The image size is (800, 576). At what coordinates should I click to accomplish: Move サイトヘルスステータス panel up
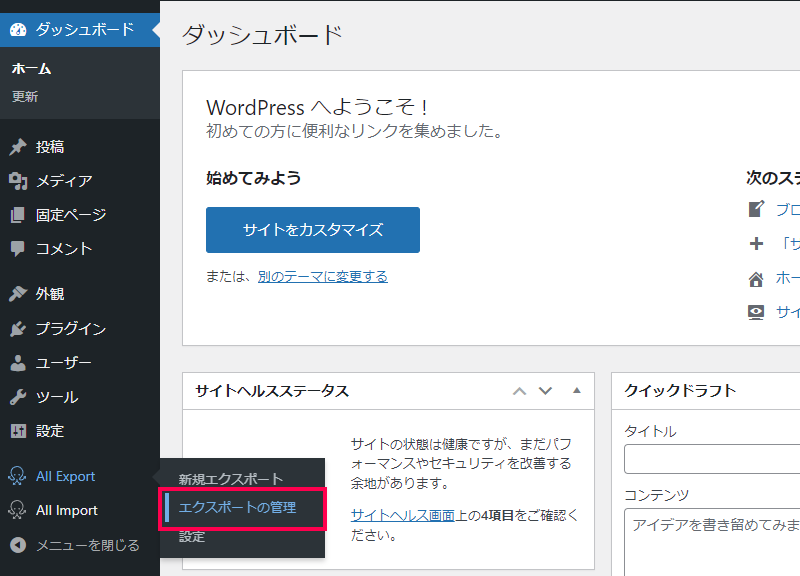[x=519, y=391]
